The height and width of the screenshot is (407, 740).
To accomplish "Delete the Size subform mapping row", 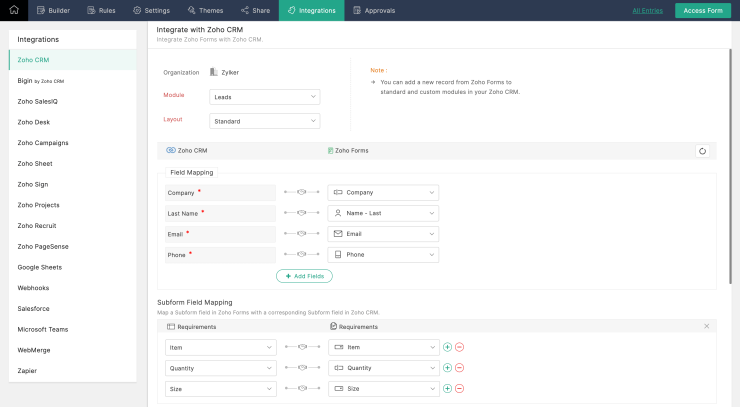I will pyautogui.click(x=460, y=388).
